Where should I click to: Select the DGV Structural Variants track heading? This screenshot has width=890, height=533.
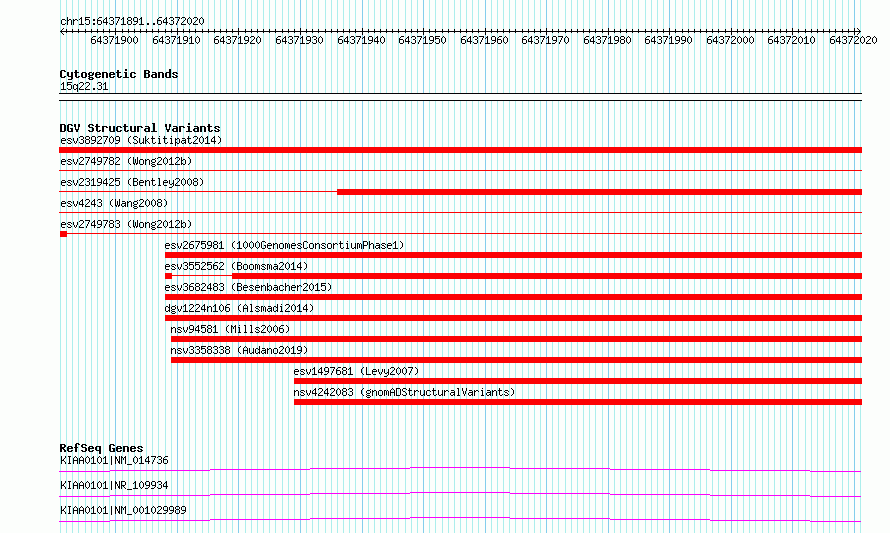(140, 128)
